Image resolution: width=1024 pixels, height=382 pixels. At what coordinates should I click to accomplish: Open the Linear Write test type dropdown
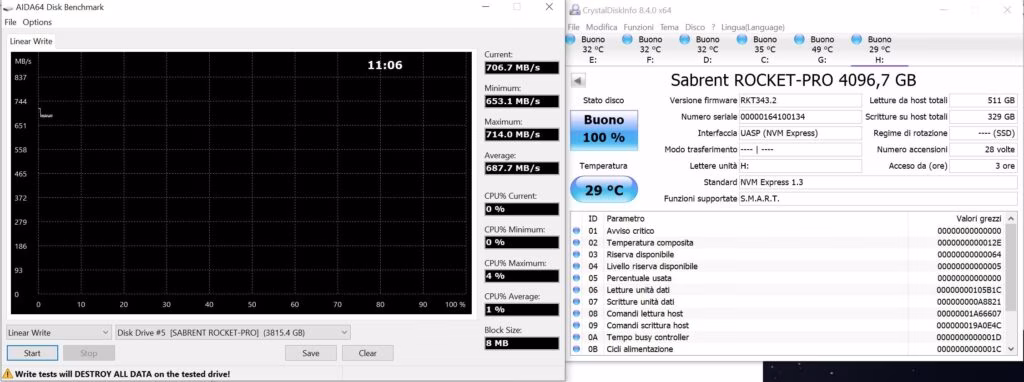point(59,332)
